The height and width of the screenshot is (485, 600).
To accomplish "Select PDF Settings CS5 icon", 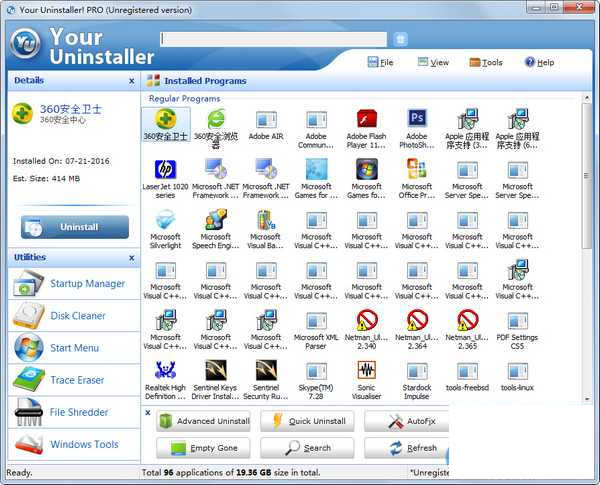I will click(x=517, y=321).
